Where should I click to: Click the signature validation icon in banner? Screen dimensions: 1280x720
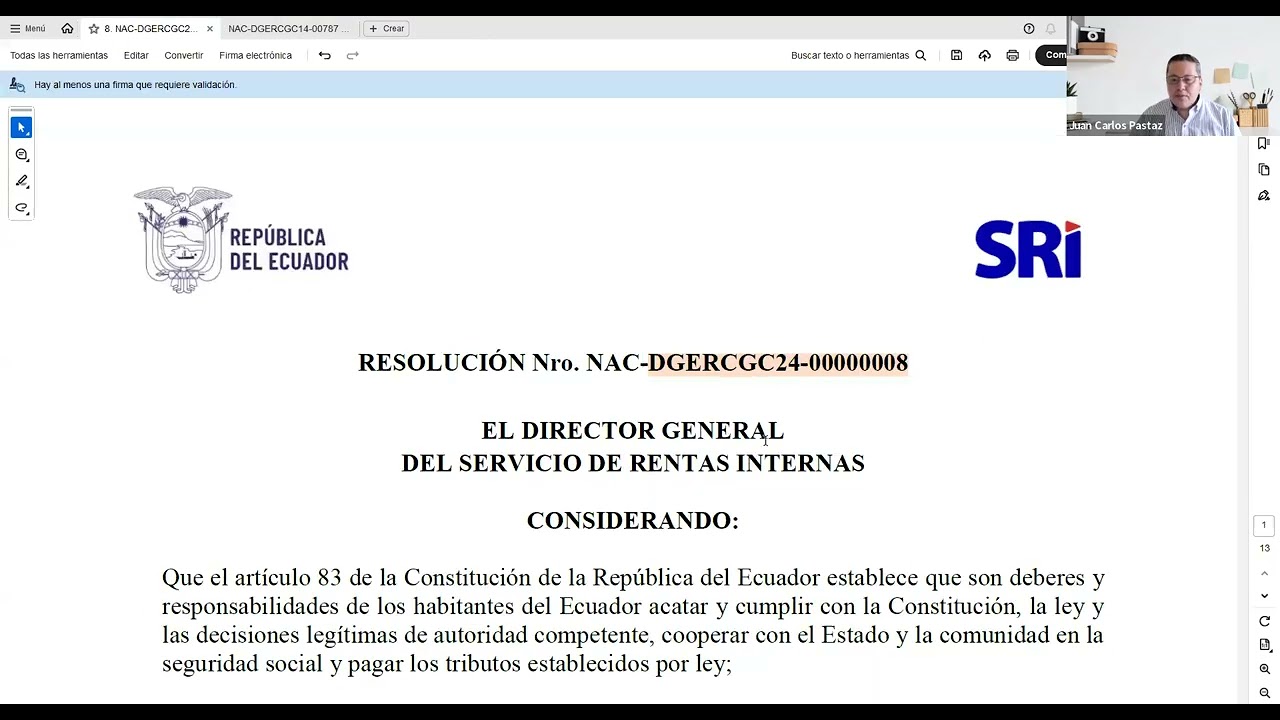(x=18, y=85)
